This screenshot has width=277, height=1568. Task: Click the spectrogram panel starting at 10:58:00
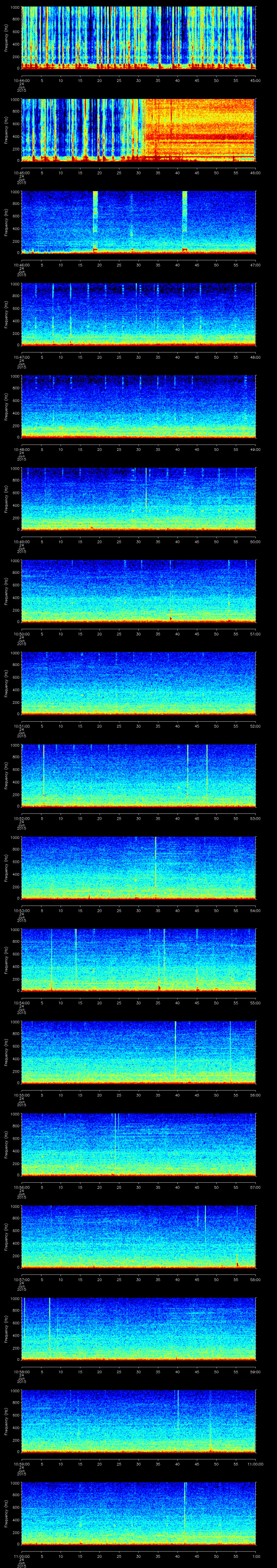[139, 1329]
